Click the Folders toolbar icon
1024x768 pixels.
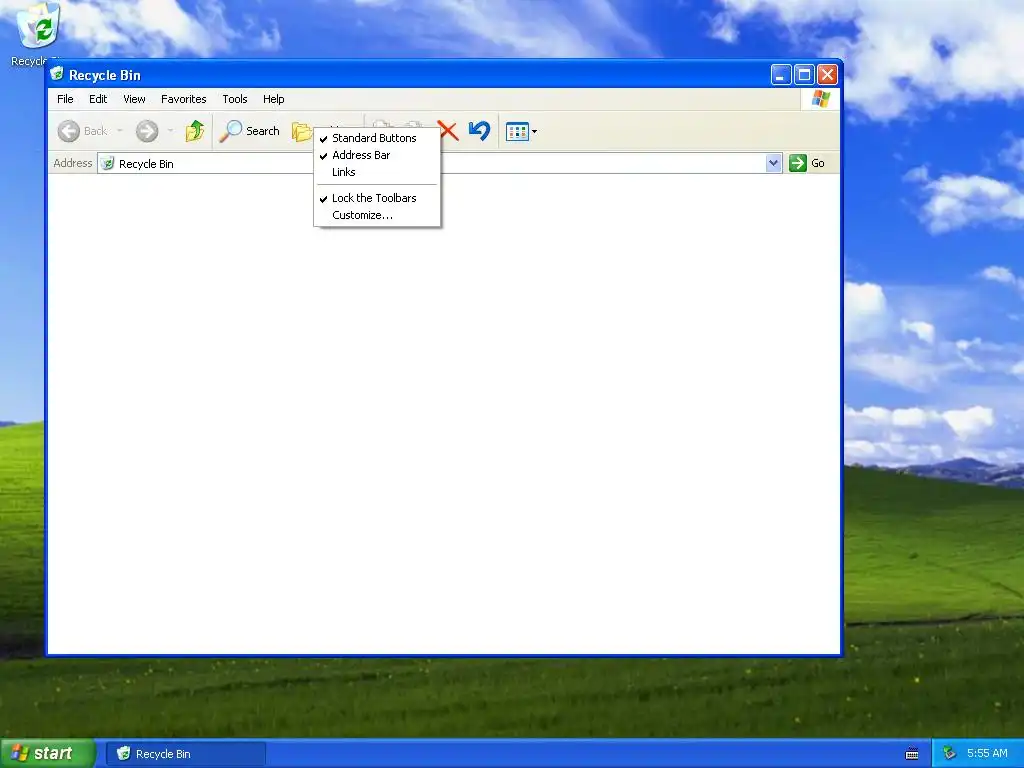[x=301, y=132]
